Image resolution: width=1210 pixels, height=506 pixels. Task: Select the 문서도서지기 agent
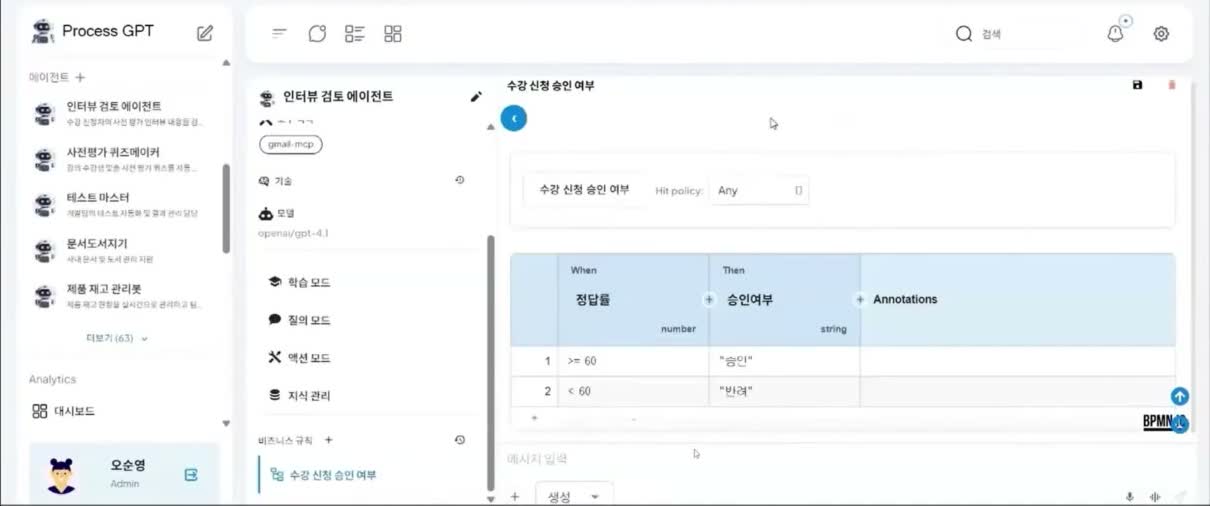pos(118,250)
